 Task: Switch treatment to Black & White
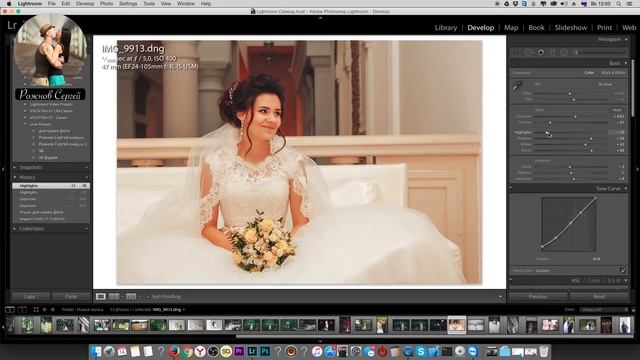(613, 73)
